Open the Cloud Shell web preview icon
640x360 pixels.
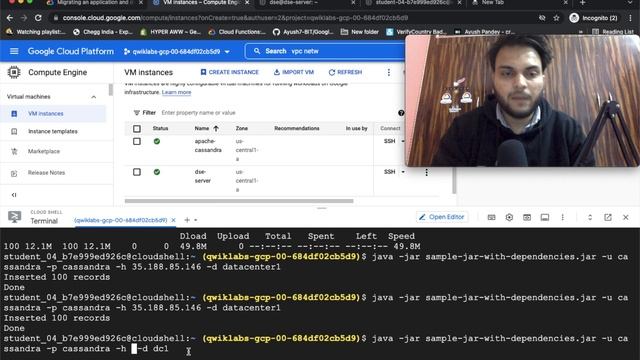point(527,217)
